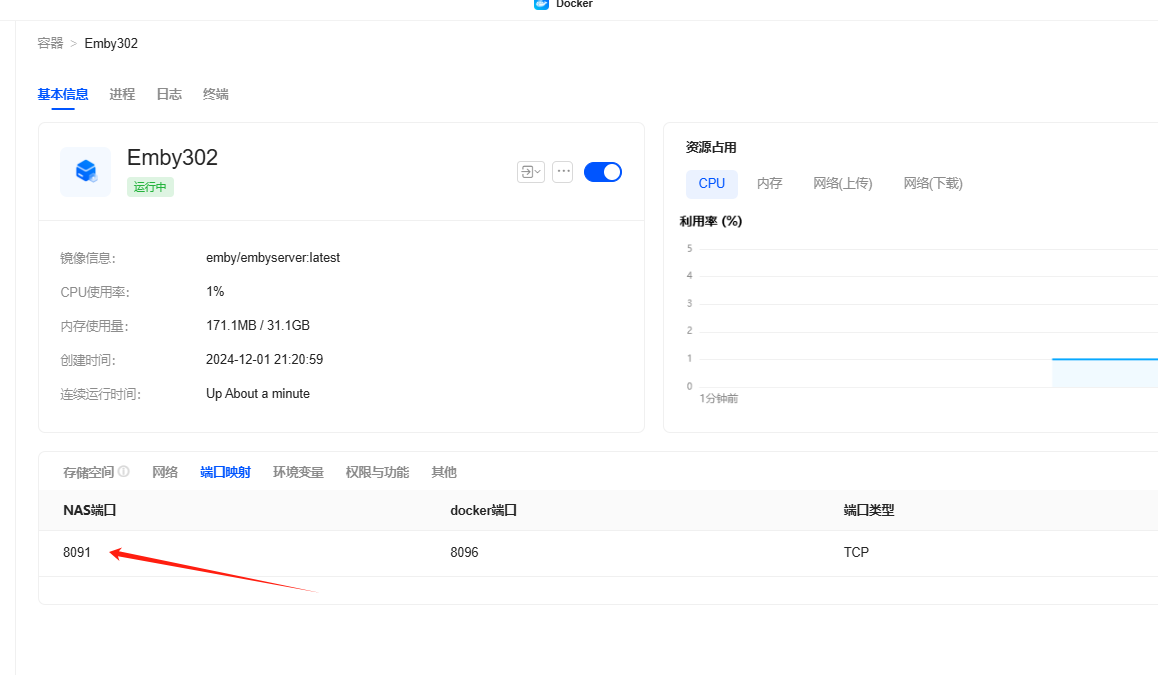Image resolution: width=1158 pixels, height=675 pixels.
Task: Click the docker端口 column header
Action: pos(484,510)
